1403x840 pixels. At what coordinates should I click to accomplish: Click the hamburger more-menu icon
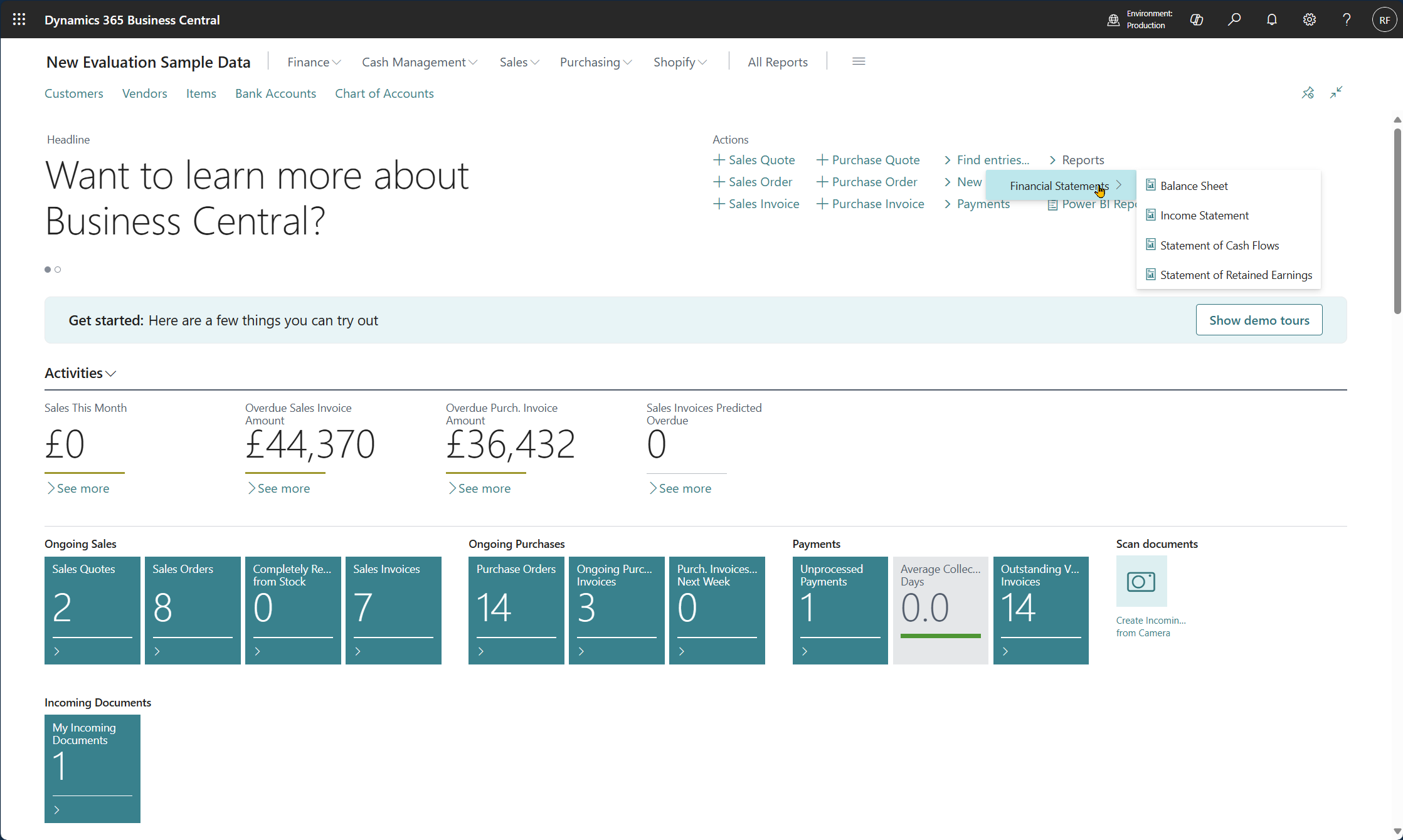click(859, 61)
